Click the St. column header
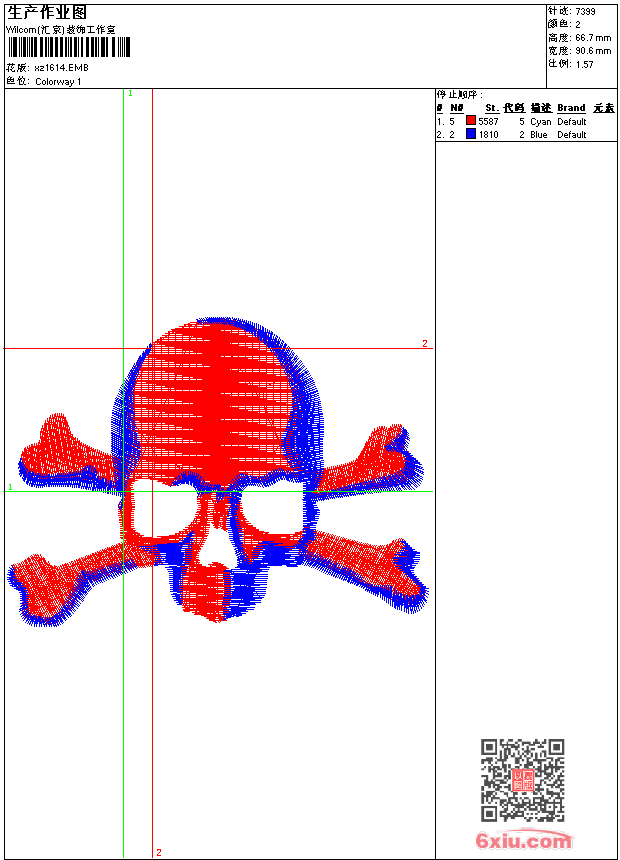The height and width of the screenshot is (860, 620). (x=491, y=108)
